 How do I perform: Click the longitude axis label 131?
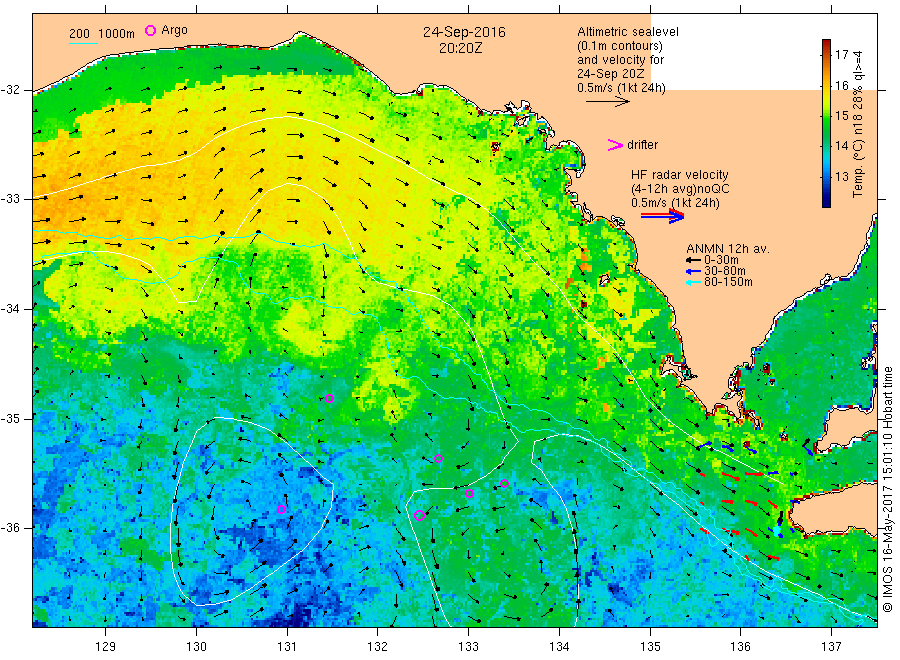click(287, 647)
